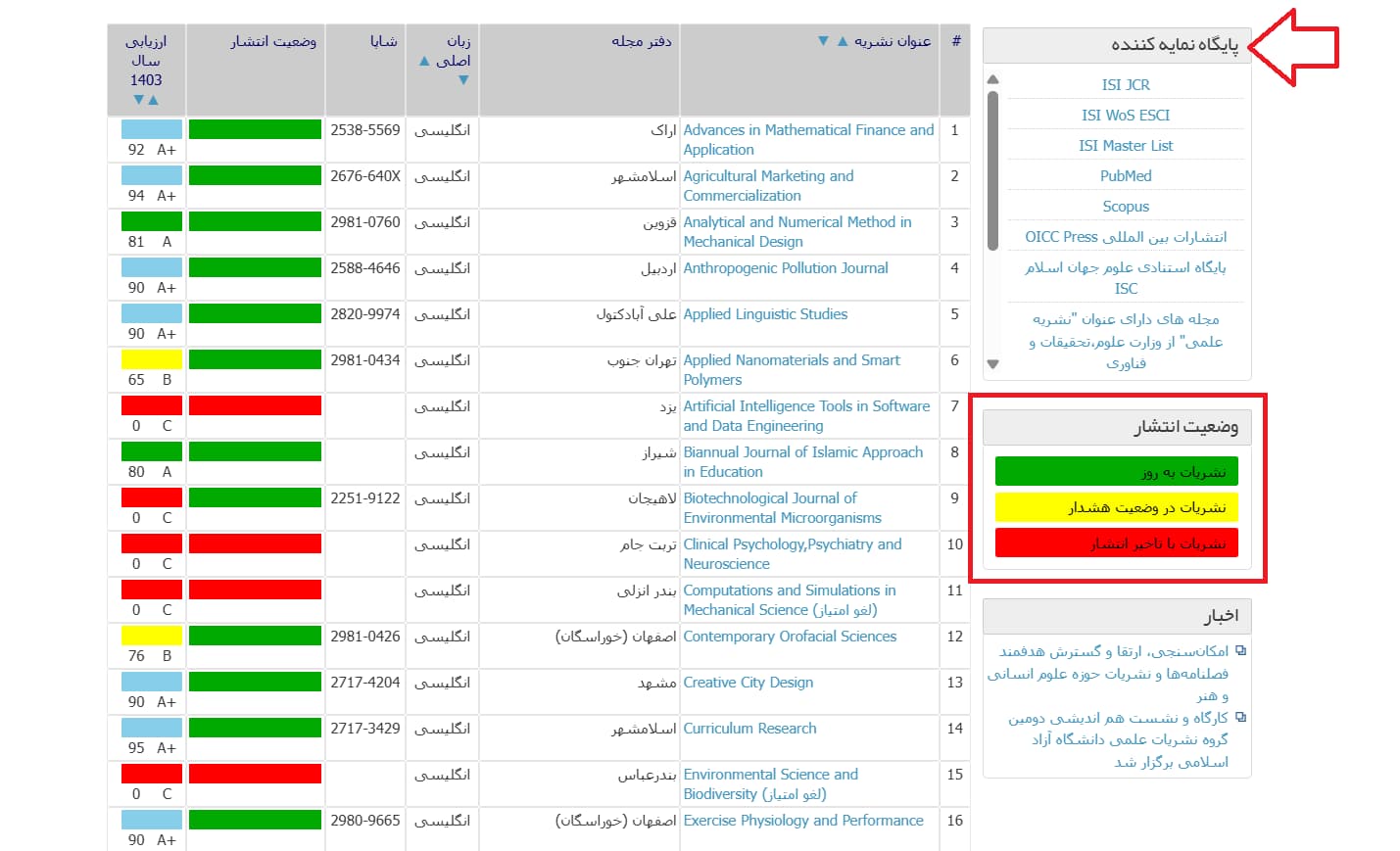Screen dimensions: 1400x851
Task: Open Advances in Mathematical Finance and Application journal
Action: 808,140
